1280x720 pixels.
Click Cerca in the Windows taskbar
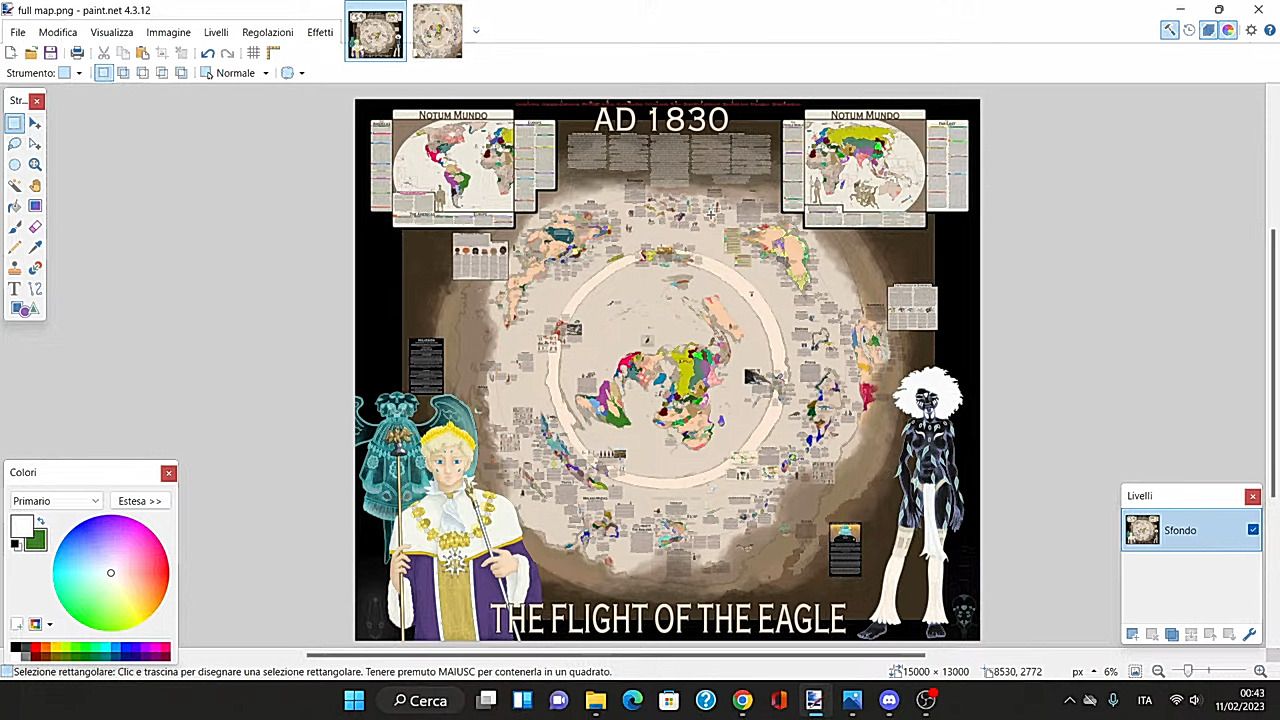click(420, 700)
